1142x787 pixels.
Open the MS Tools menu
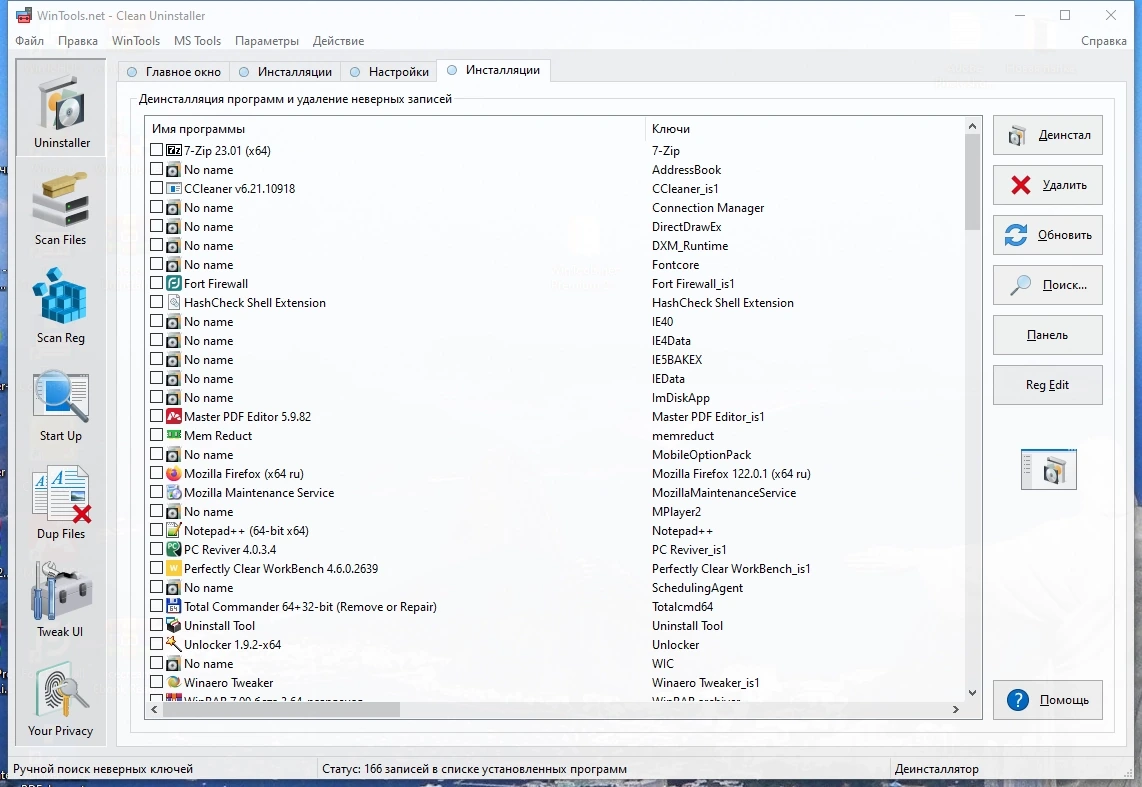[x=197, y=41]
